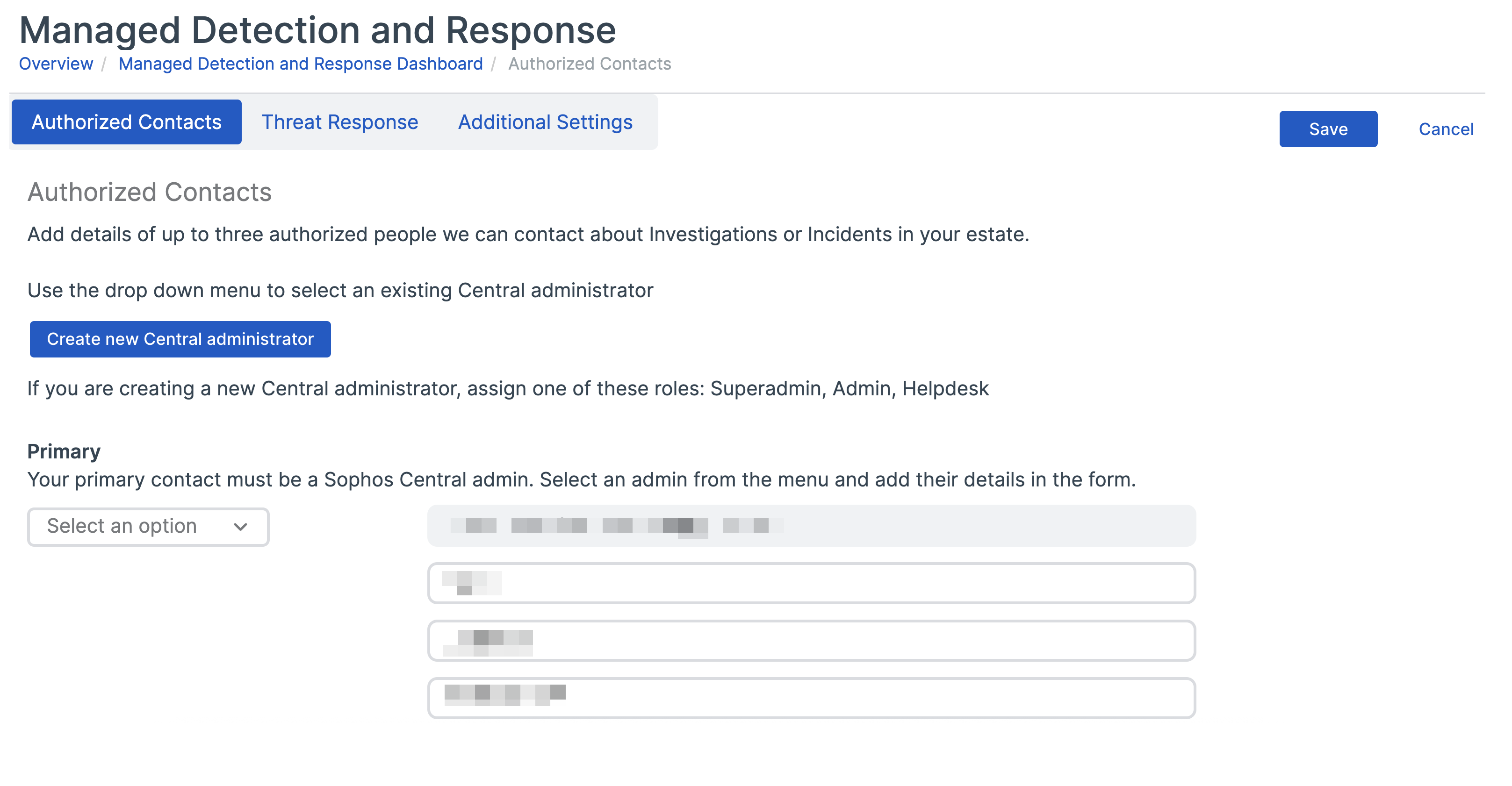Focus the middle editable contact detail field

pyautogui.click(x=811, y=641)
